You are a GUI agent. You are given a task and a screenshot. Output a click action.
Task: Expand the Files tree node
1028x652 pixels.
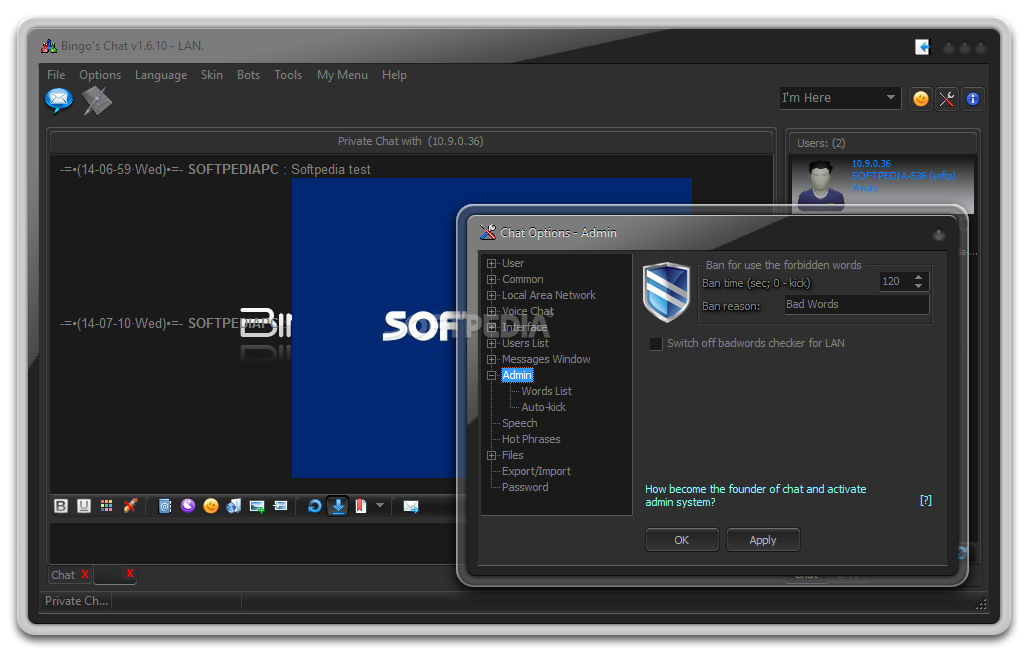[491, 455]
